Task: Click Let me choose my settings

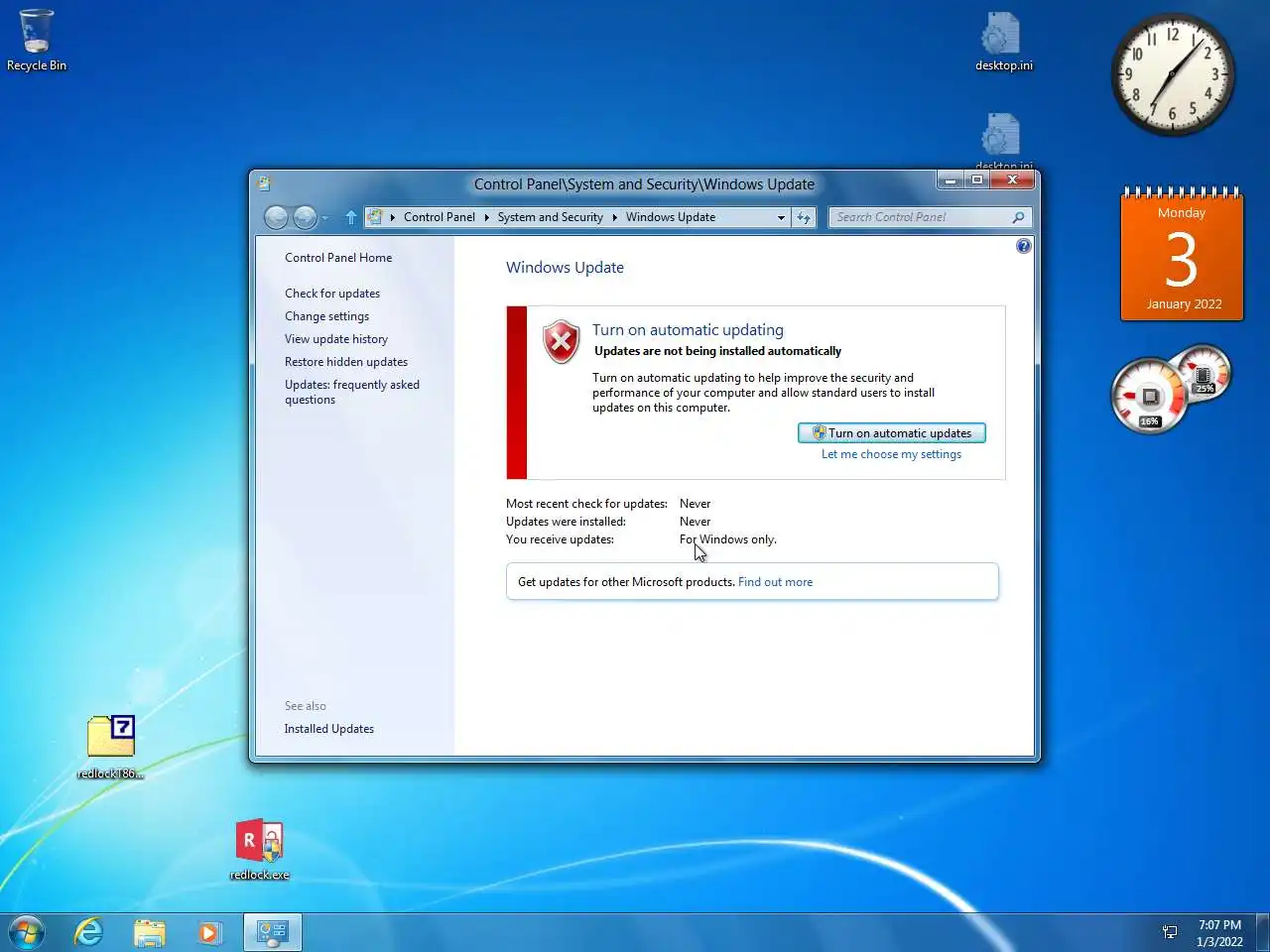Action: [x=891, y=454]
